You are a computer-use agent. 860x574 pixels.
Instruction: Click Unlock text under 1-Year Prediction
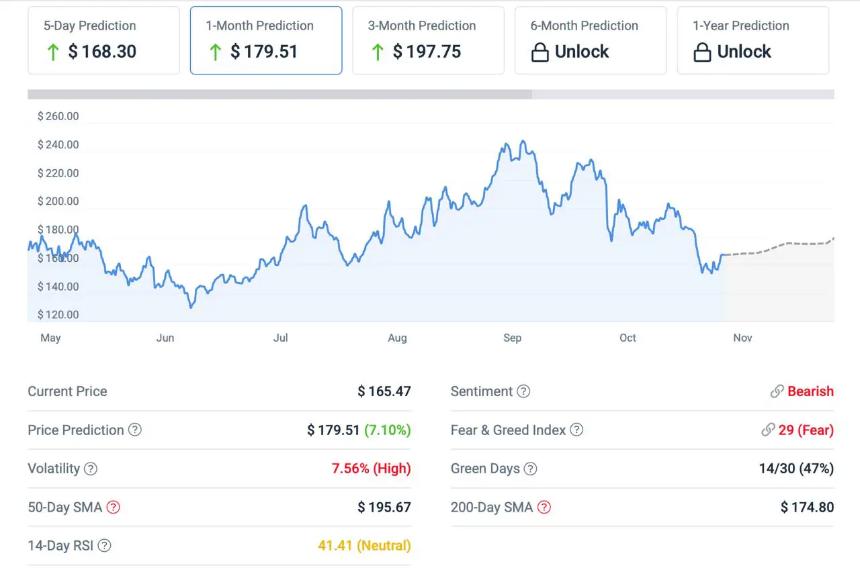click(x=744, y=52)
